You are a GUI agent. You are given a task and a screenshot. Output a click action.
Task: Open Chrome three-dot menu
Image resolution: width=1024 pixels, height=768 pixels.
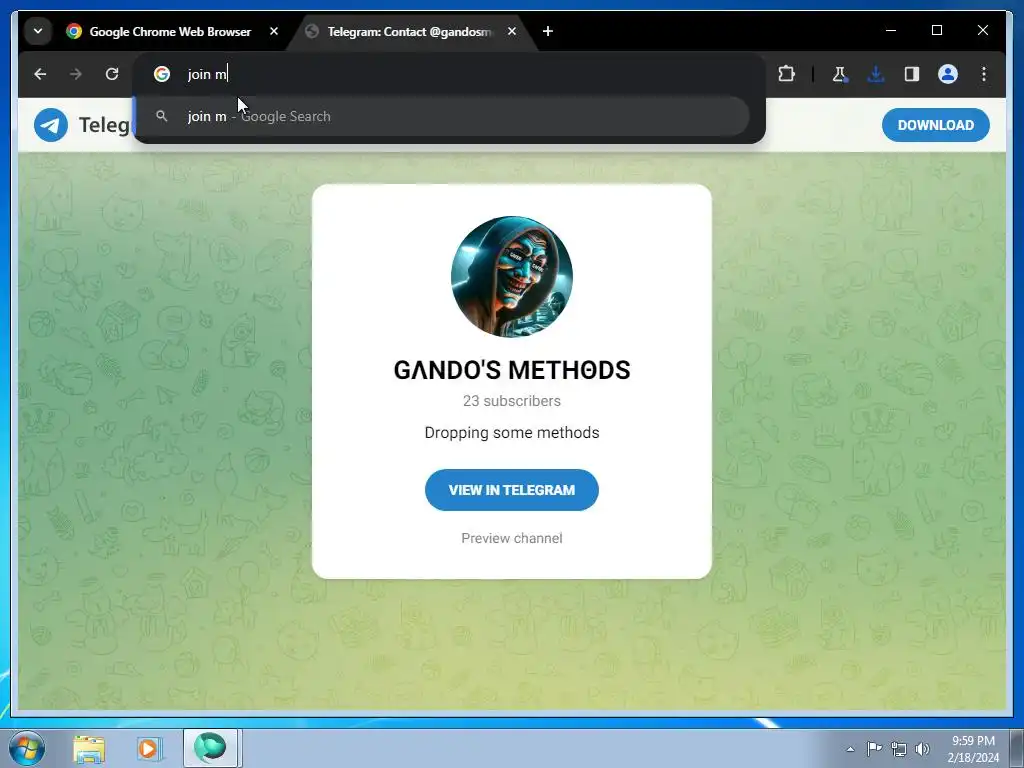coord(984,74)
